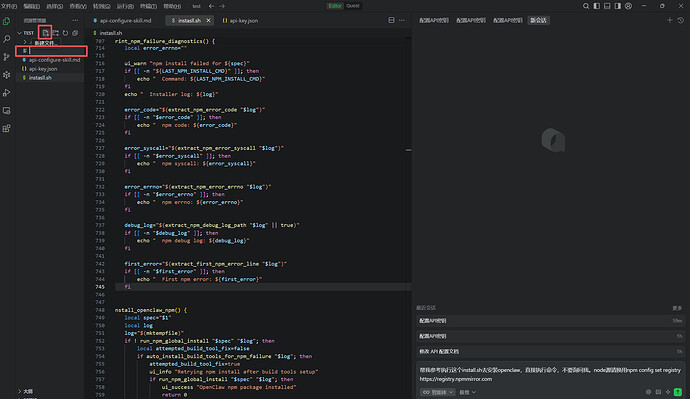Open the Remote Explorer activity icon
The image size is (690, 399).
click(7, 111)
